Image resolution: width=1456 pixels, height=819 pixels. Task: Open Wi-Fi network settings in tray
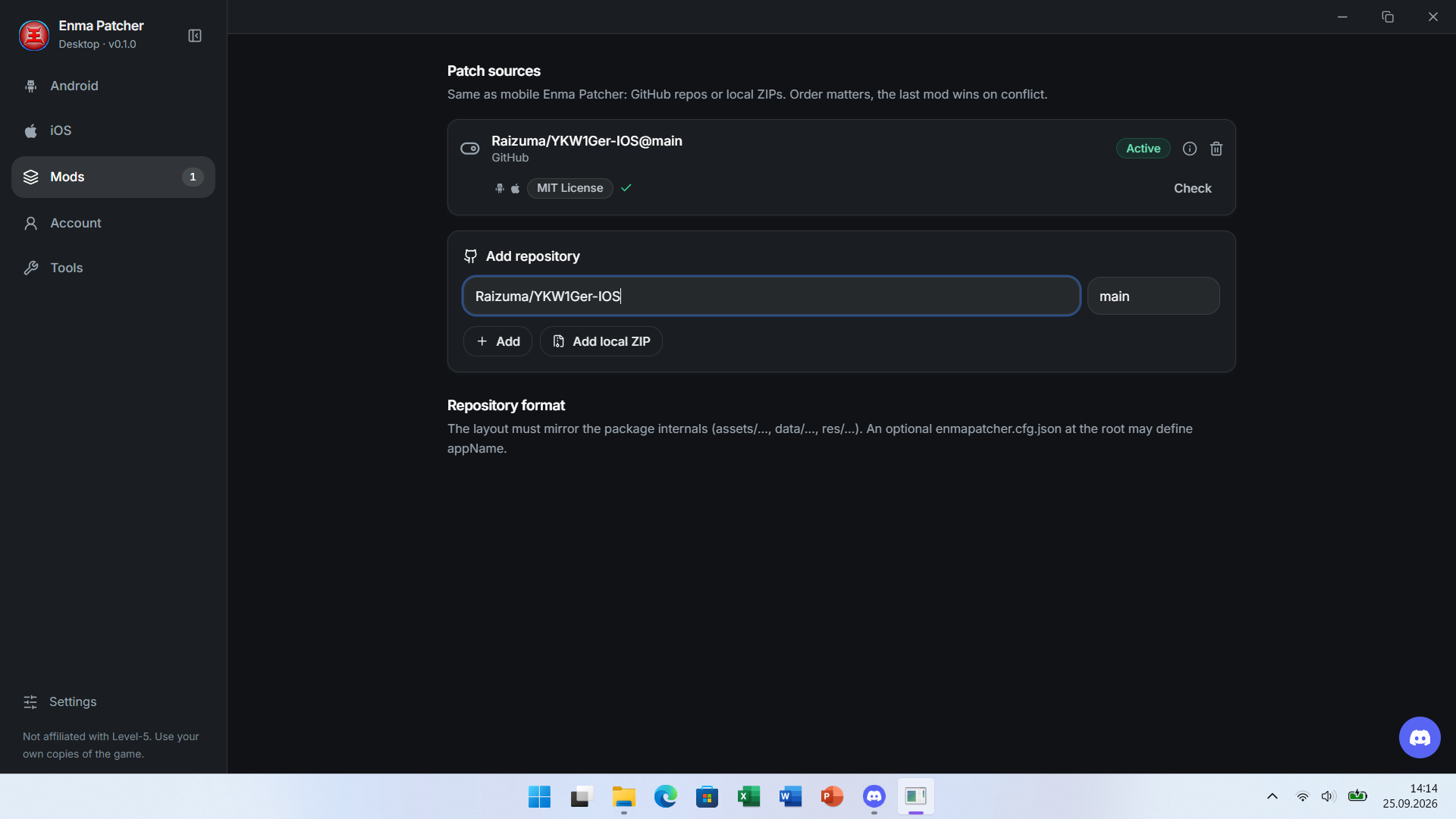[x=1302, y=796]
